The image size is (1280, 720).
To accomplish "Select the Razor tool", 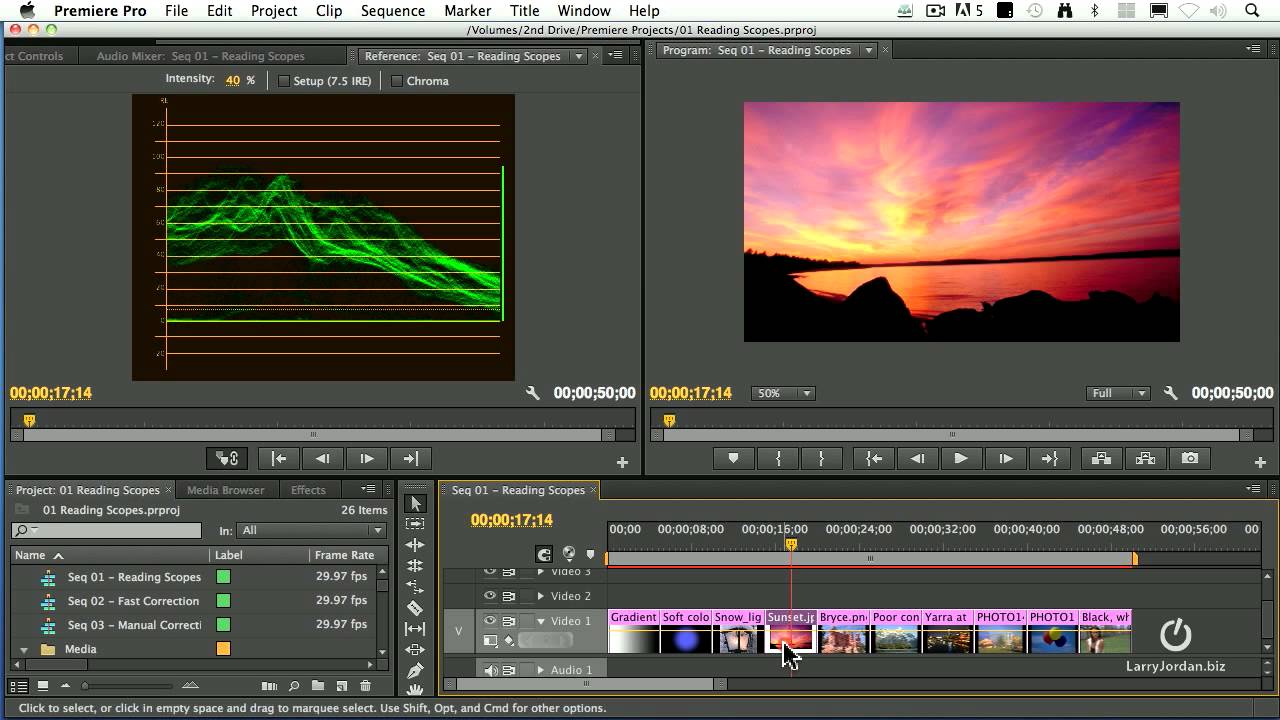I will [416, 608].
